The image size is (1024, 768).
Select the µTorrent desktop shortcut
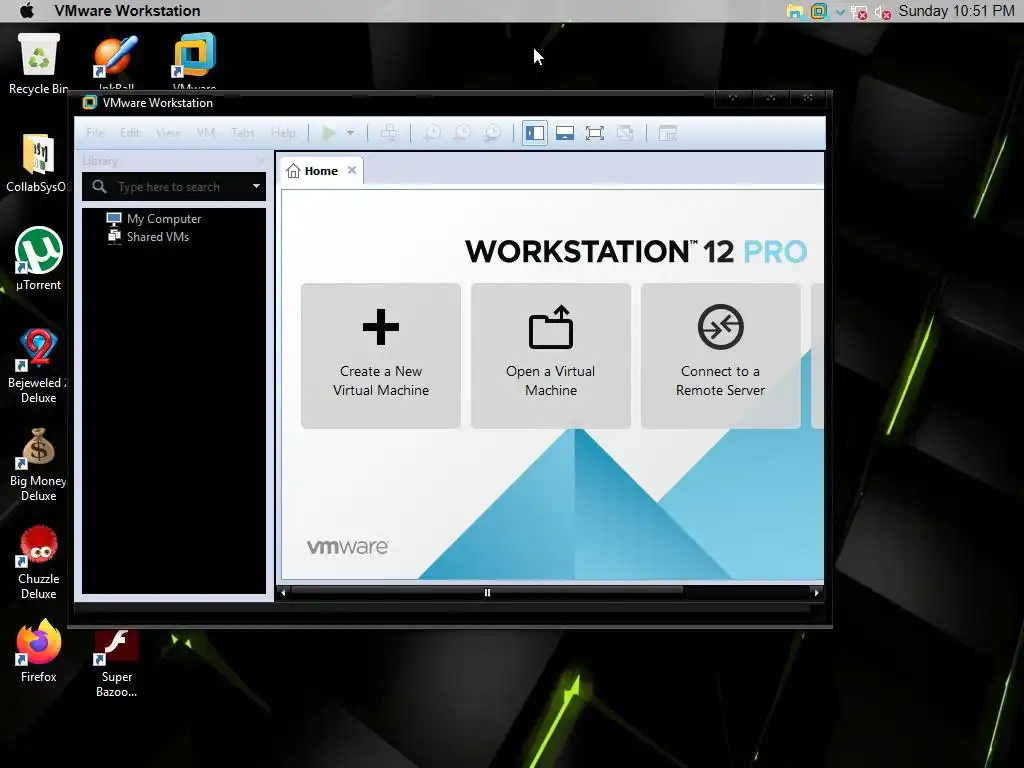click(39, 259)
